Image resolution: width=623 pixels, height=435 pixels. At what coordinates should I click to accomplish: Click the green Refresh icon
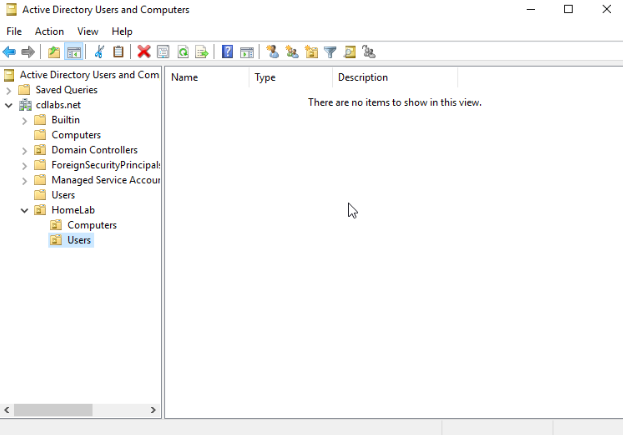coord(183,52)
